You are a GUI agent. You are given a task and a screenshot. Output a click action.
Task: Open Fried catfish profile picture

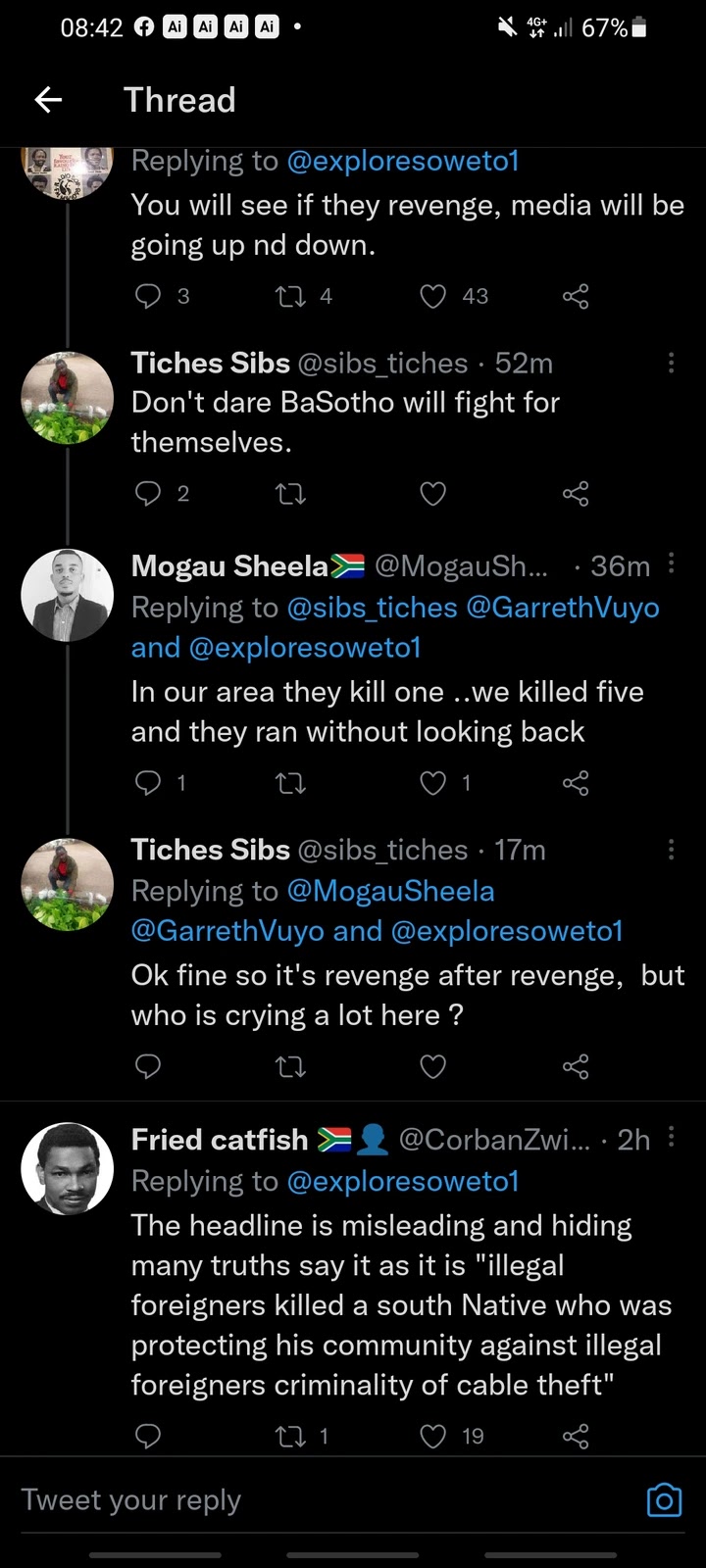point(68,1168)
